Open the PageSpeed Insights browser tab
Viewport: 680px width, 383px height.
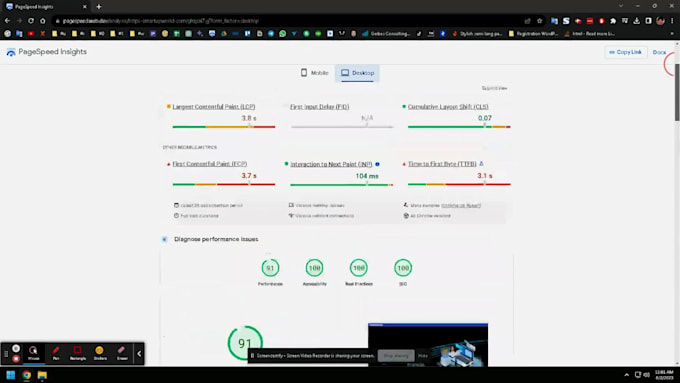(x=46, y=7)
